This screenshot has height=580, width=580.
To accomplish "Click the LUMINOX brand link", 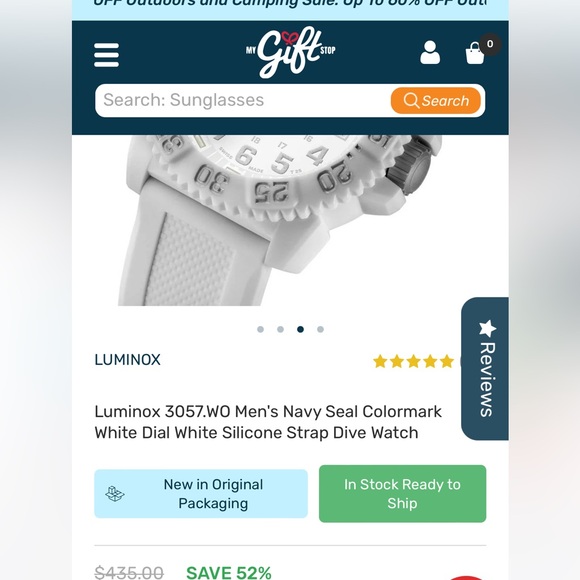I will pos(127,360).
